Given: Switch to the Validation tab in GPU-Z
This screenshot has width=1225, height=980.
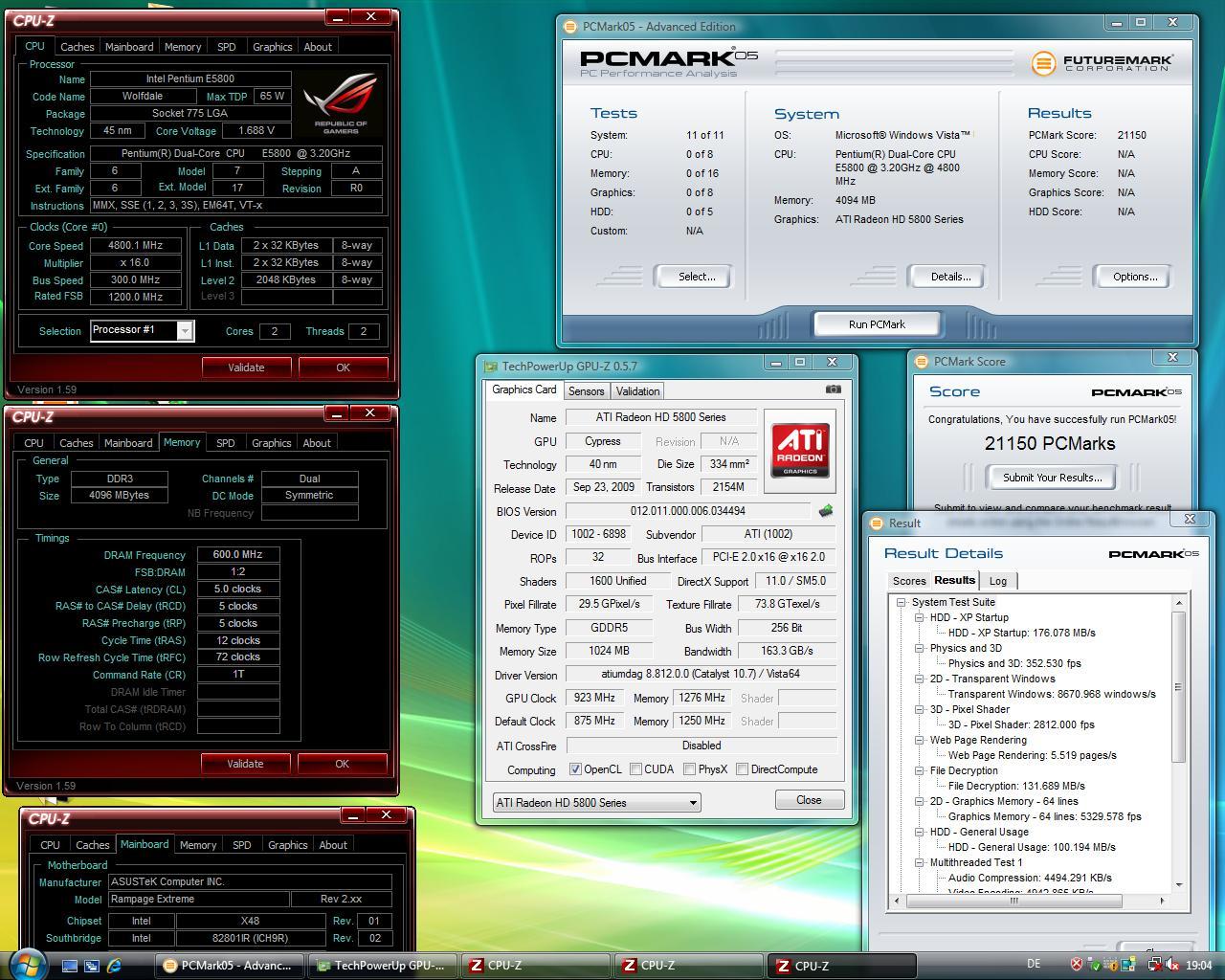Looking at the screenshot, I should (x=637, y=391).
